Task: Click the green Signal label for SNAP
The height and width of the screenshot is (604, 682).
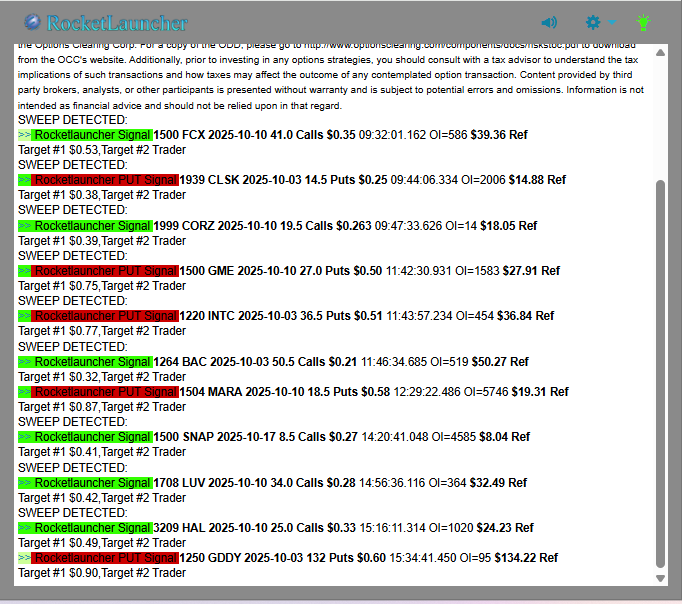Action: point(85,437)
